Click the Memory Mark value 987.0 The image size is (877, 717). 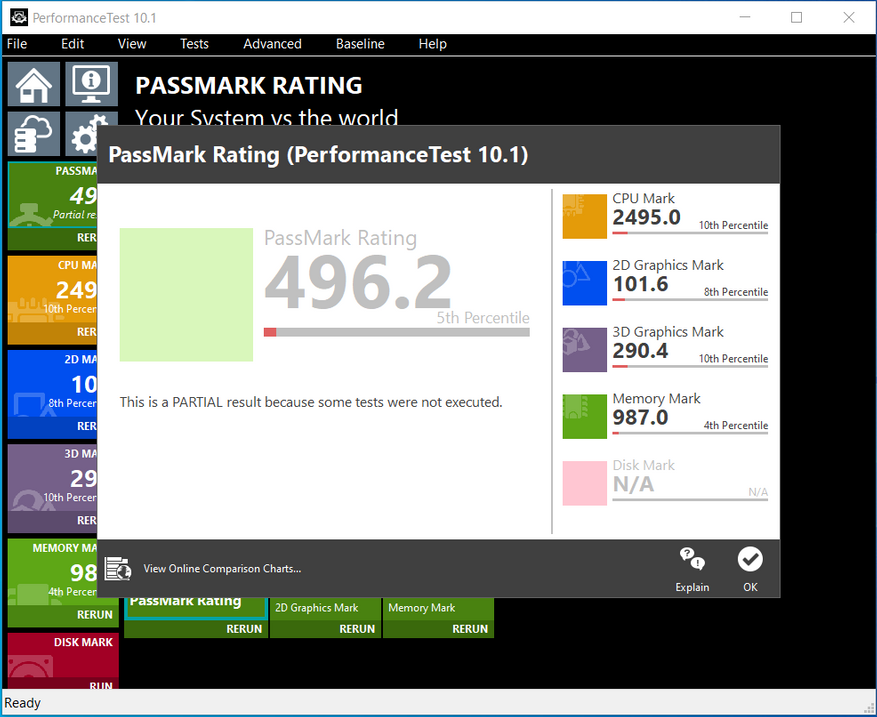click(x=640, y=417)
